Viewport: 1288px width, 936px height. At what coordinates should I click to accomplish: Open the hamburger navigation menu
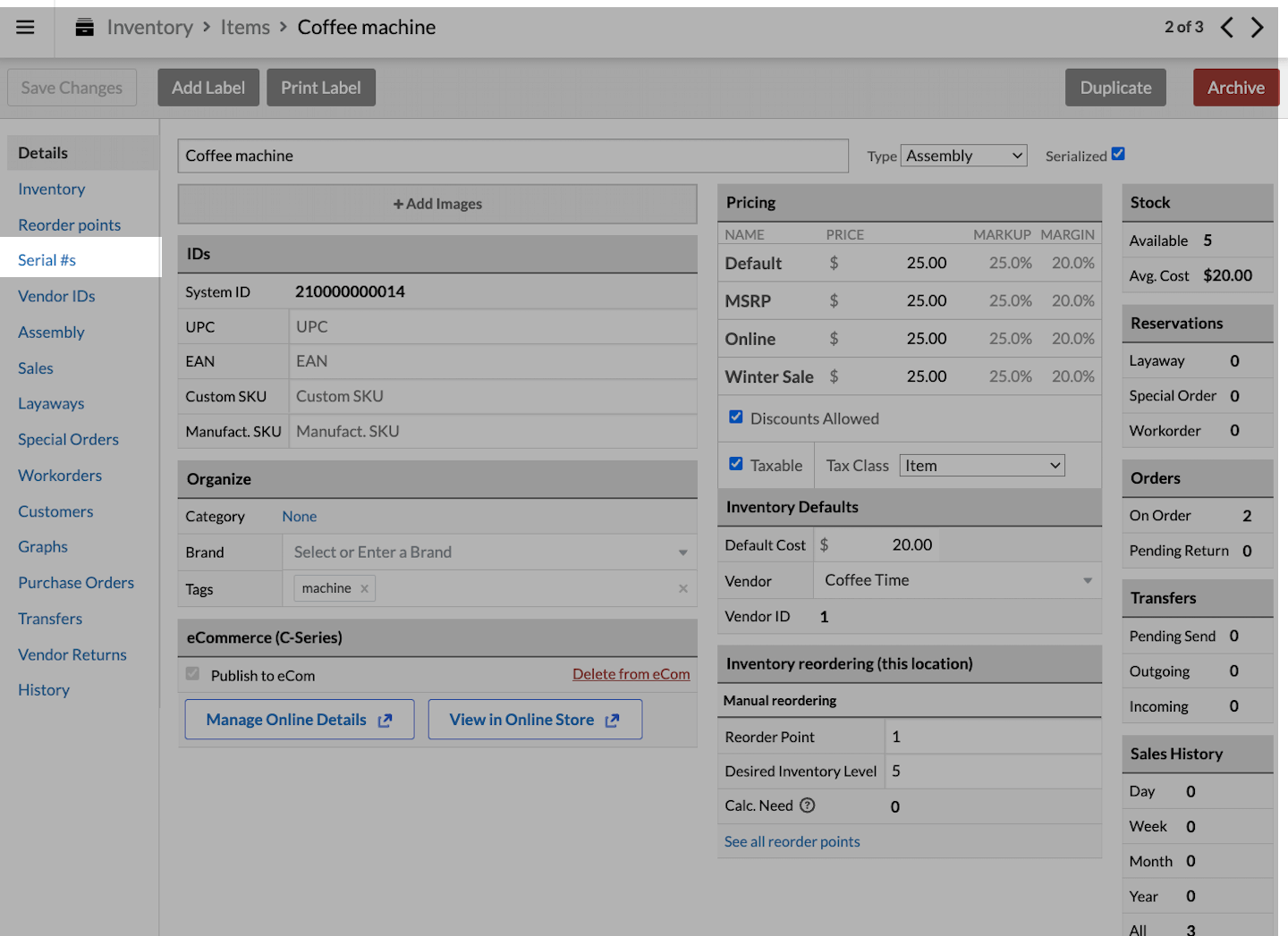click(25, 27)
